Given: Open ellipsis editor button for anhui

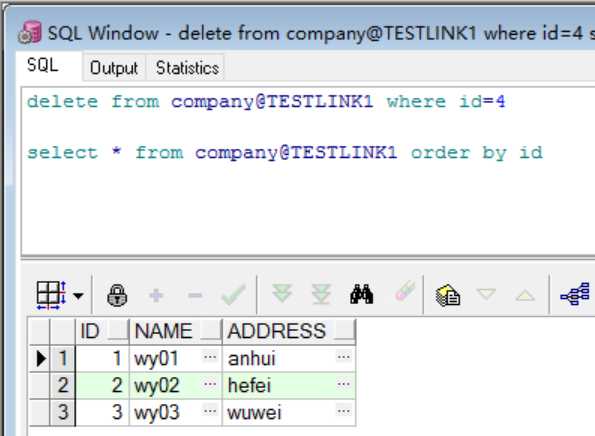Looking at the screenshot, I should (x=344, y=357).
